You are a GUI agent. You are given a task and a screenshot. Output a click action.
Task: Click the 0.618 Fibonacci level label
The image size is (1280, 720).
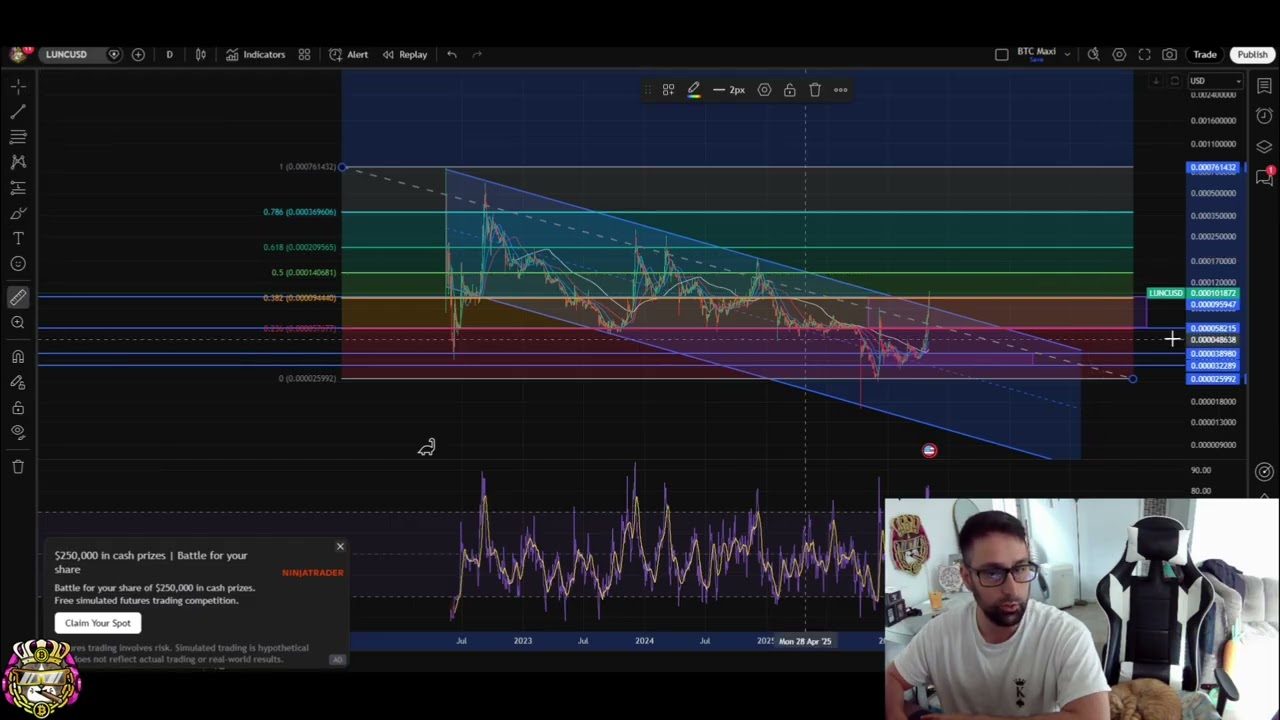click(x=300, y=247)
